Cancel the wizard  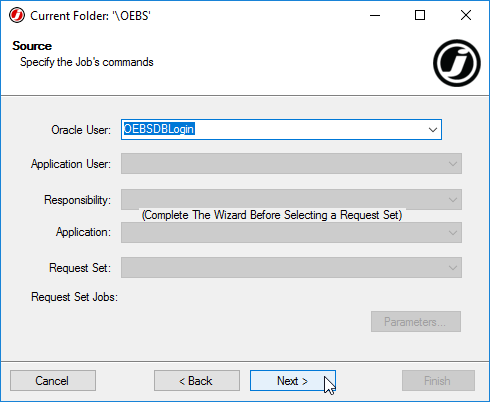[53, 380]
